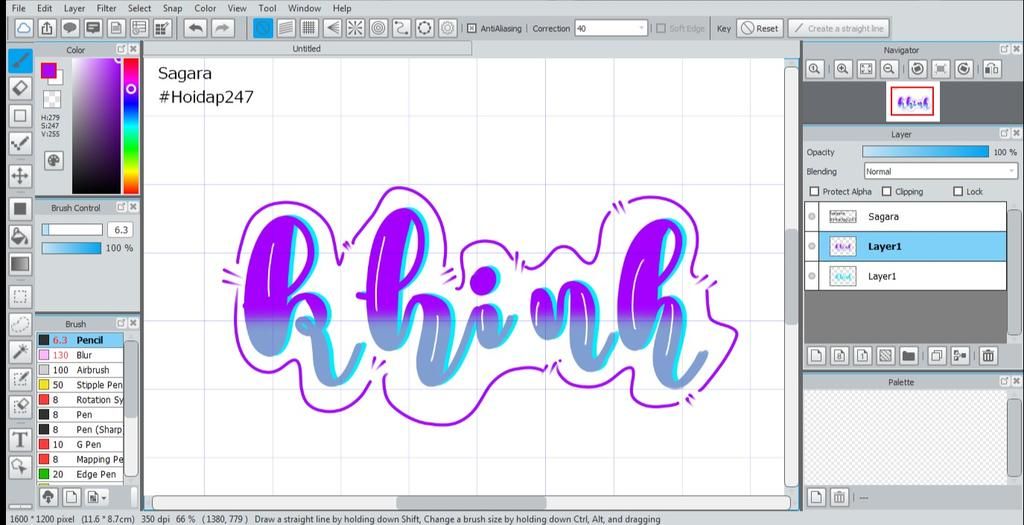Download cloud brush in Brush panel
Image resolution: width=1024 pixels, height=525 pixels.
click(48, 497)
